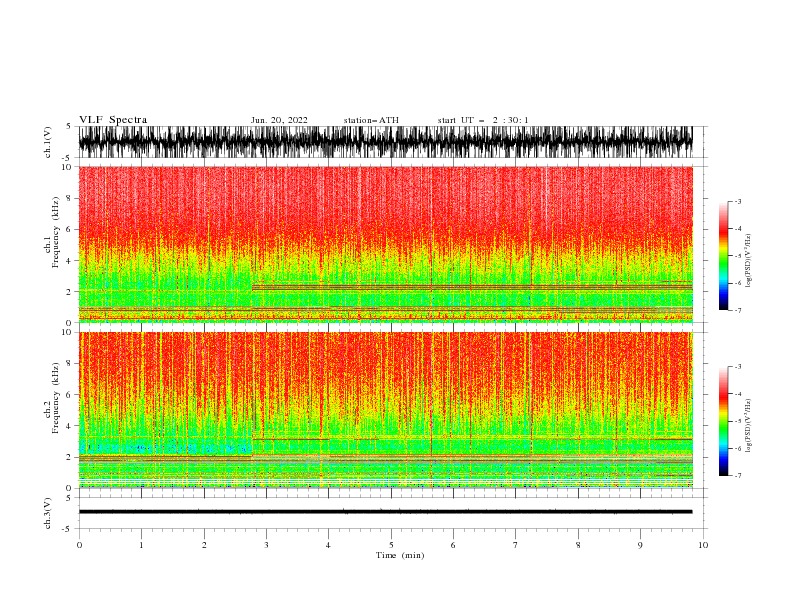Click the "8" tick on the time axis

tap(578, 545)
